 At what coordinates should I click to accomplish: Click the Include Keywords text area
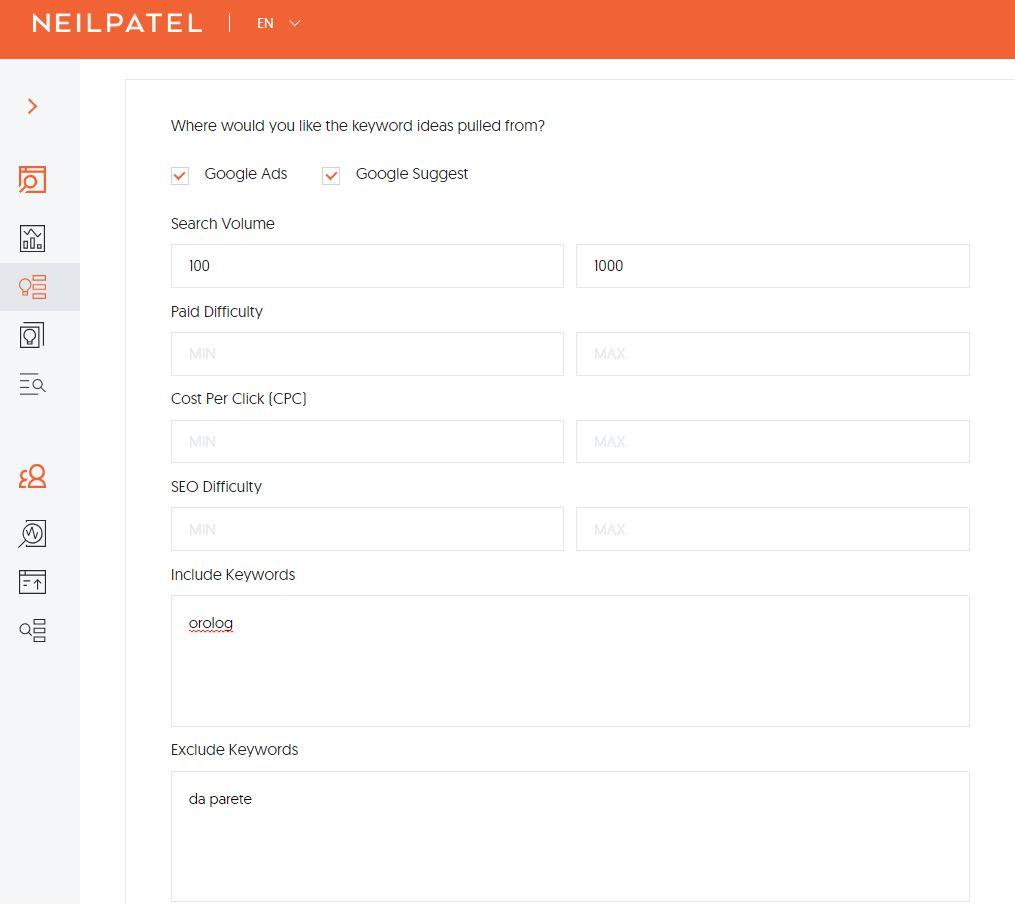point(570,661)
